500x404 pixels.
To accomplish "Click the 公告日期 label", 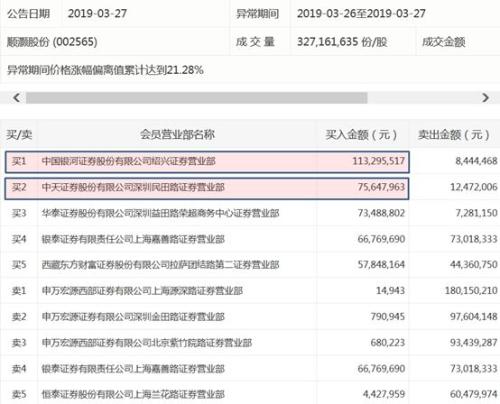I will tap(29, 14).
